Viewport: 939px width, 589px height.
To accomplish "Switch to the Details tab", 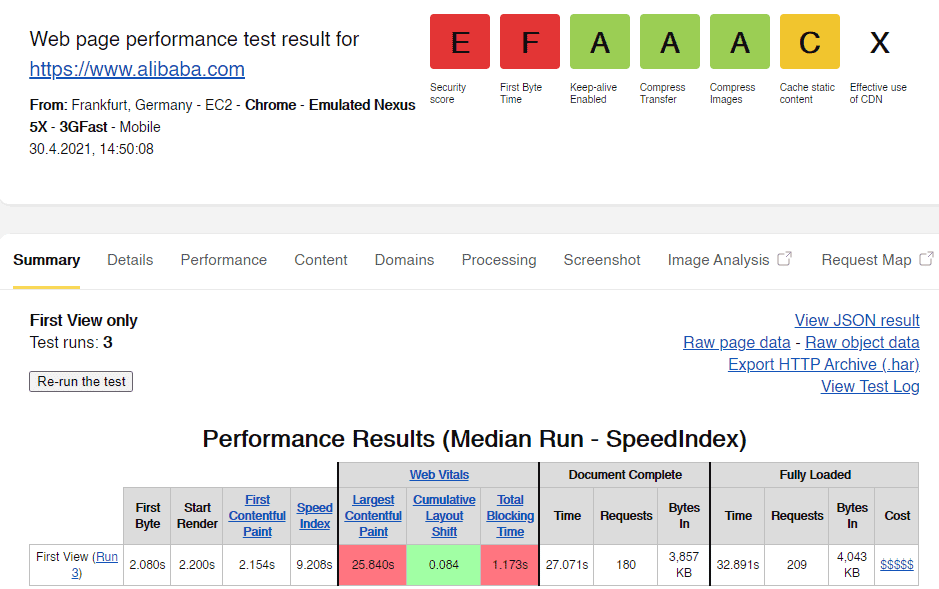I will (130, 260).
